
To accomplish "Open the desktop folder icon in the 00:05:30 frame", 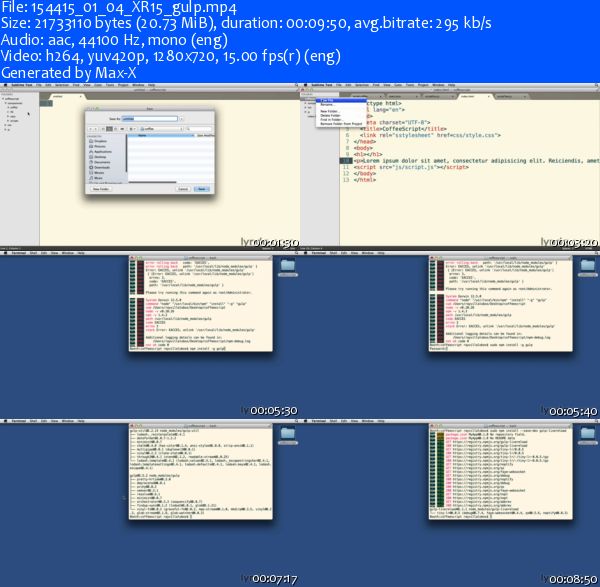I will click(x=288, y=267).
